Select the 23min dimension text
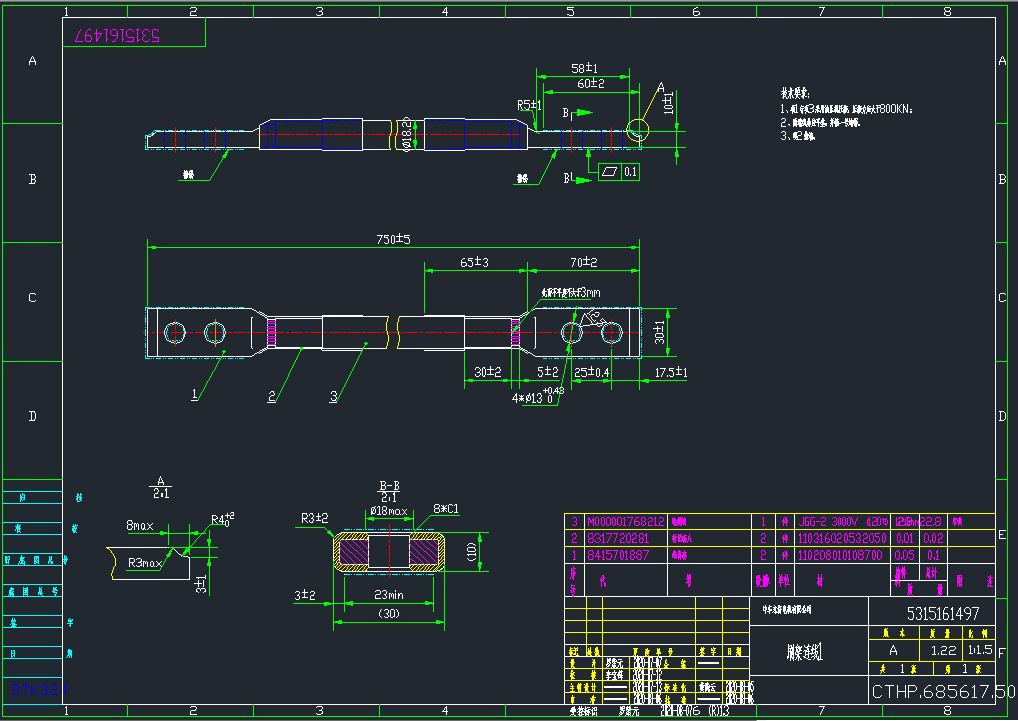This screenshot has height=721, width=1018. click(389, 594)
